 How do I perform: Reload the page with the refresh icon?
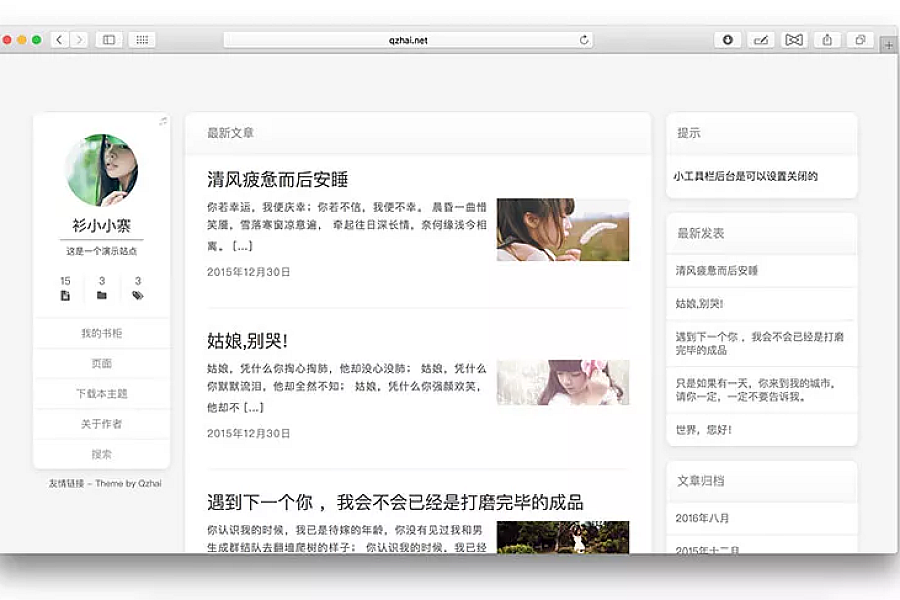[584, 40]
